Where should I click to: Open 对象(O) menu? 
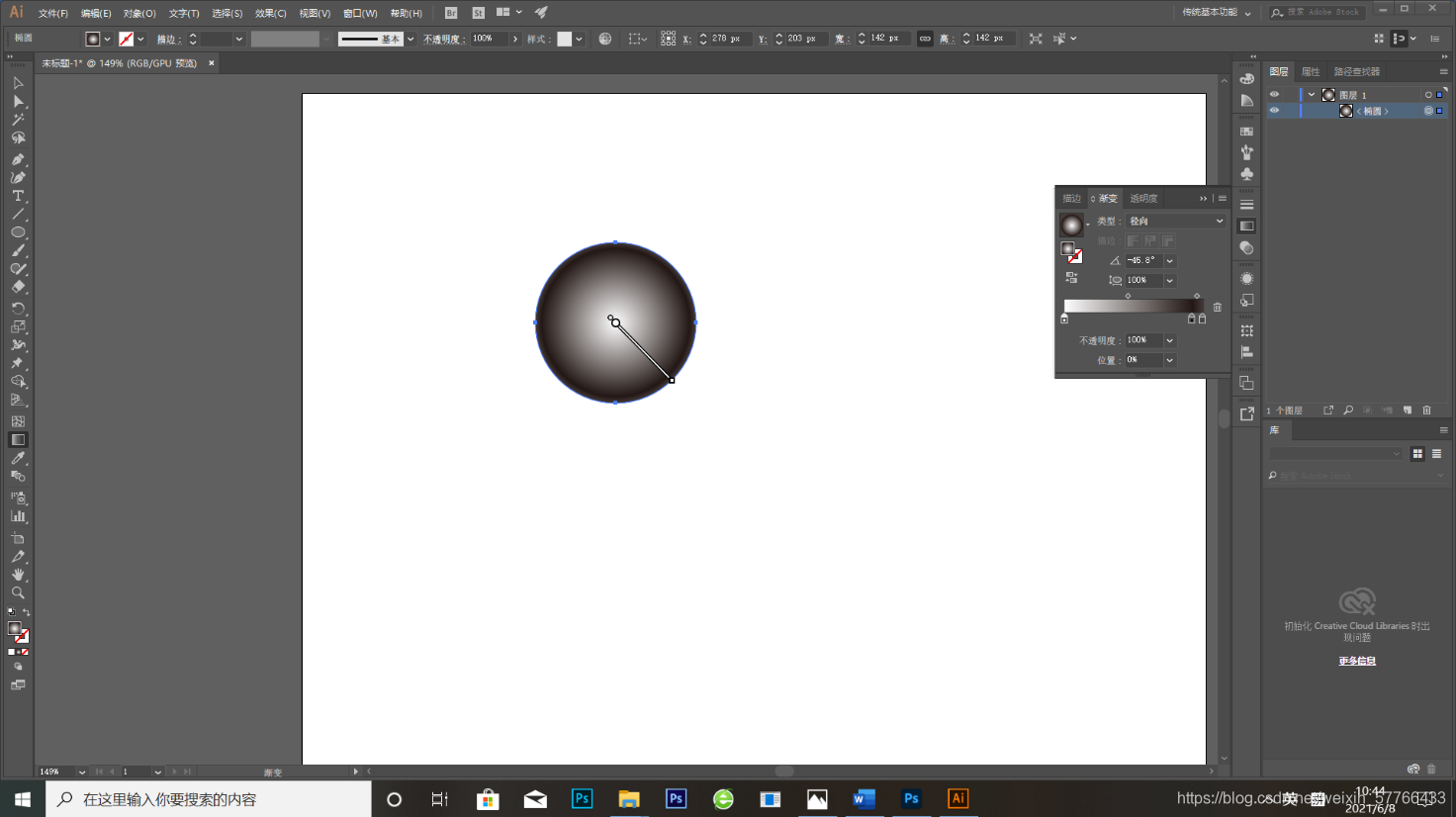(x=139, y=13)
